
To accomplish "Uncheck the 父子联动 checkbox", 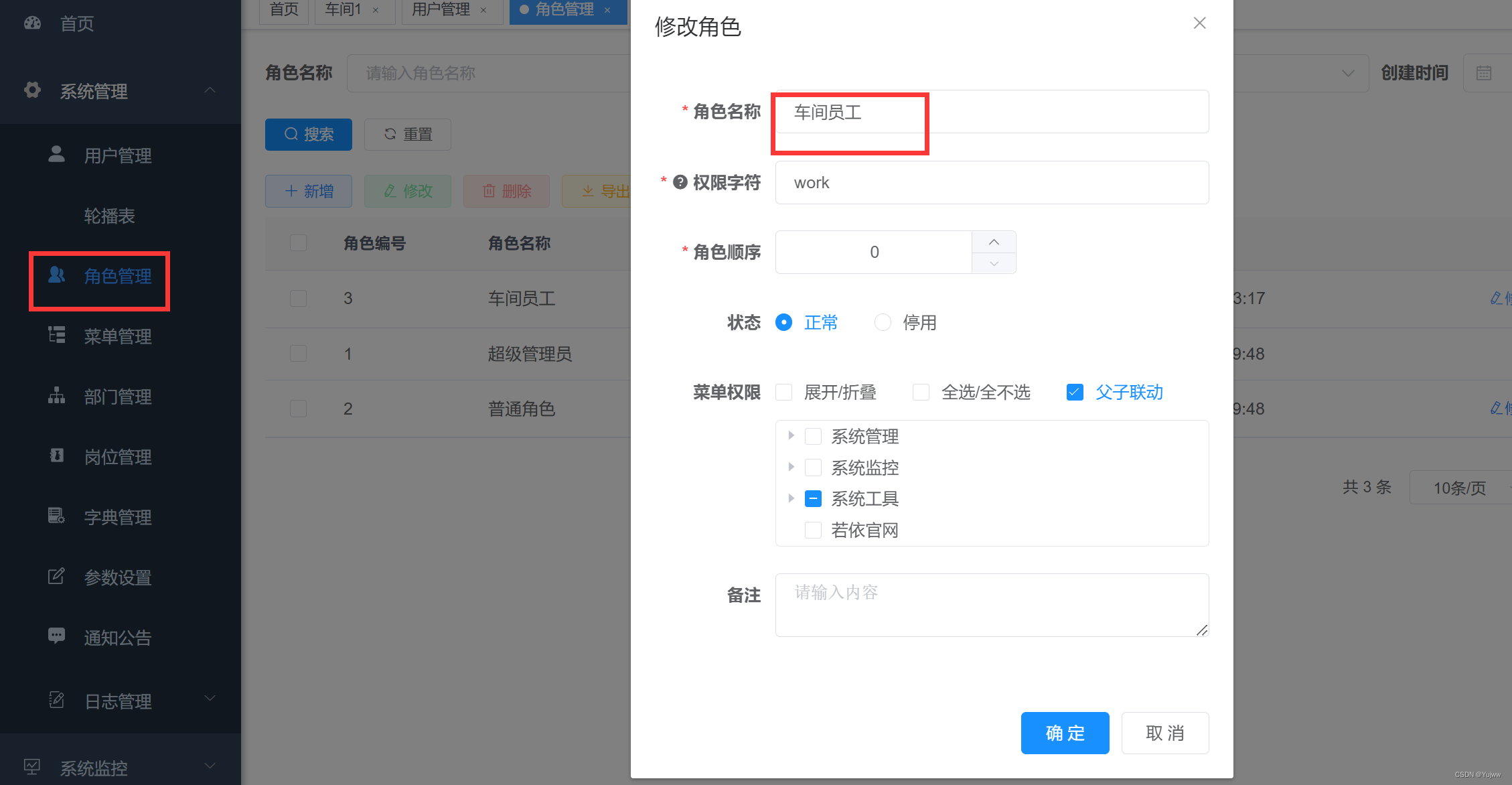I will pos(1075,392).
